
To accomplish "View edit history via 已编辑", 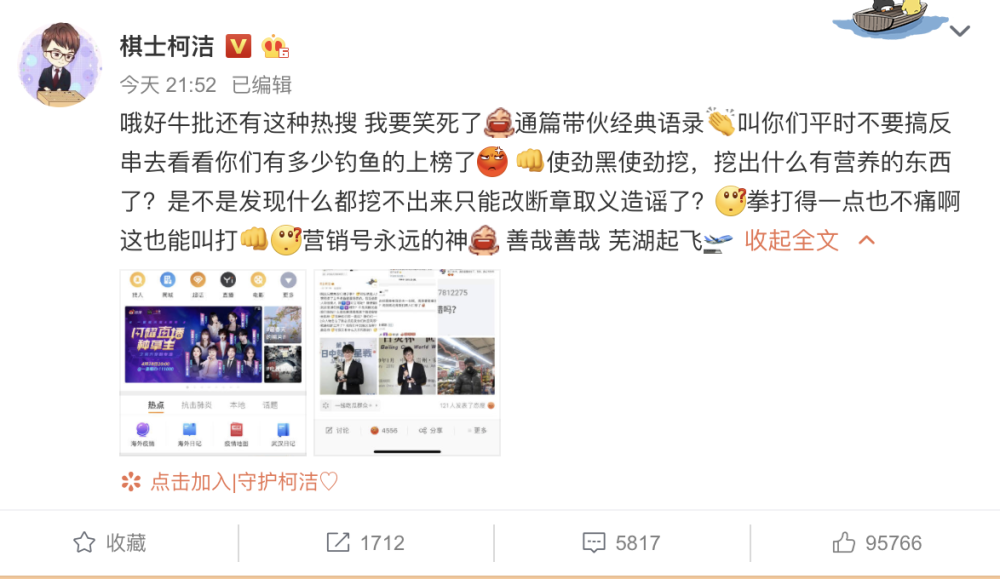I will point(261,85).
